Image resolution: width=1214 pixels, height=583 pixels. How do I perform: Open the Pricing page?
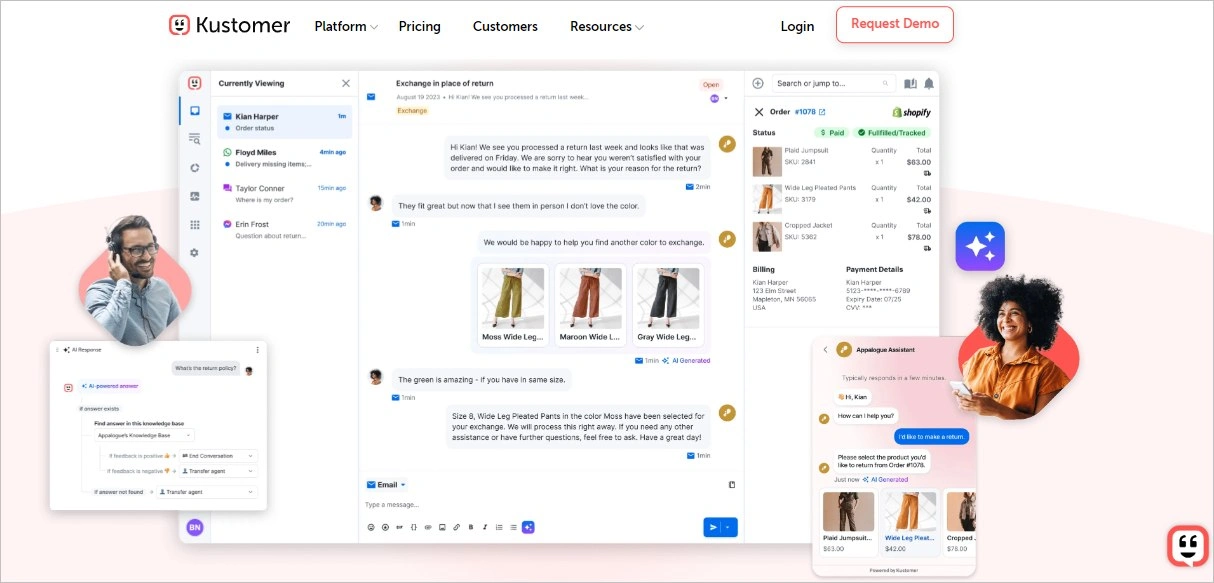(x=419, y=27)
